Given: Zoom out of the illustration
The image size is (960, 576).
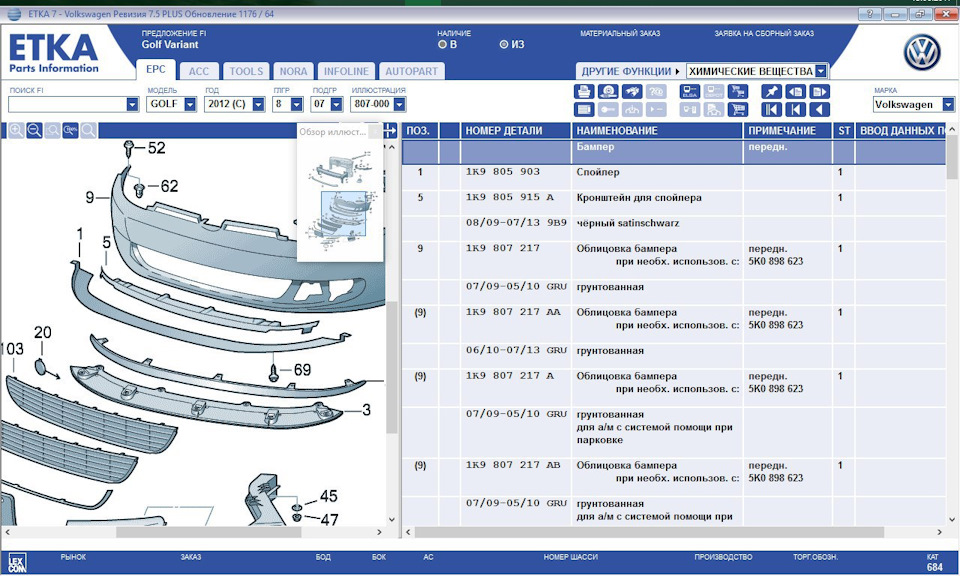Looking at the screenshot, I should 34,130.
